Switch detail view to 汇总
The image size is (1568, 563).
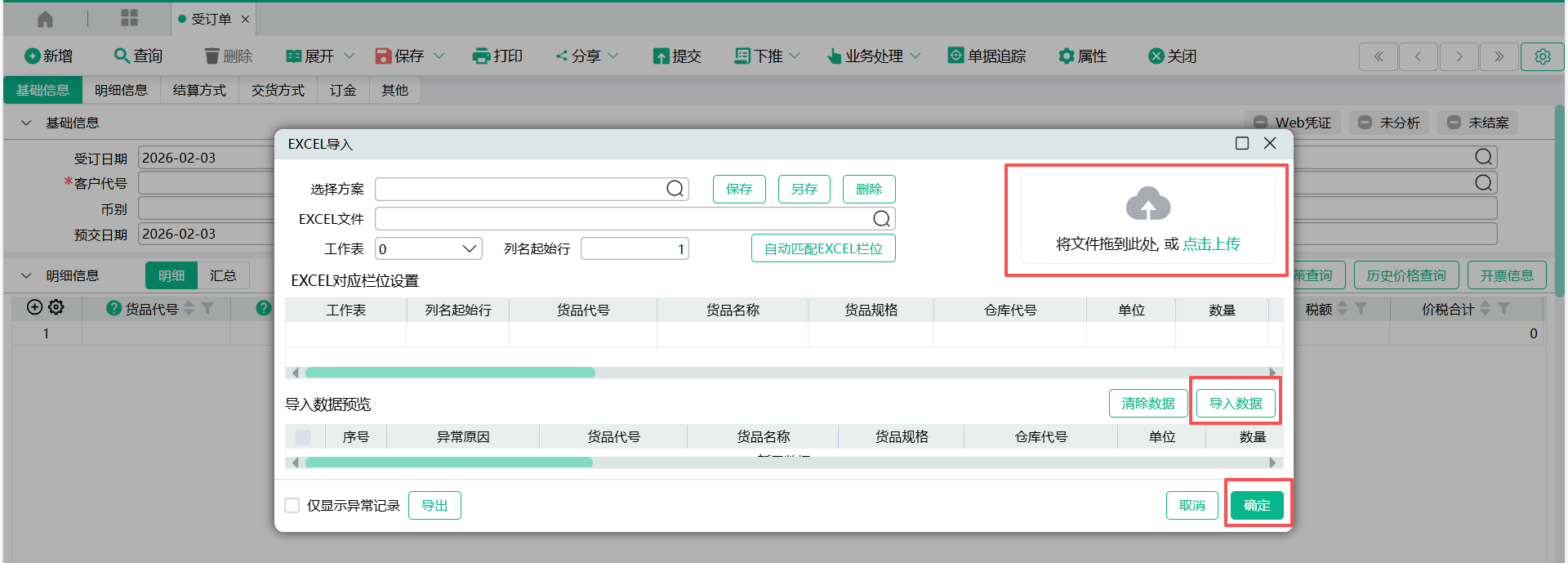(x=223, y=275)
